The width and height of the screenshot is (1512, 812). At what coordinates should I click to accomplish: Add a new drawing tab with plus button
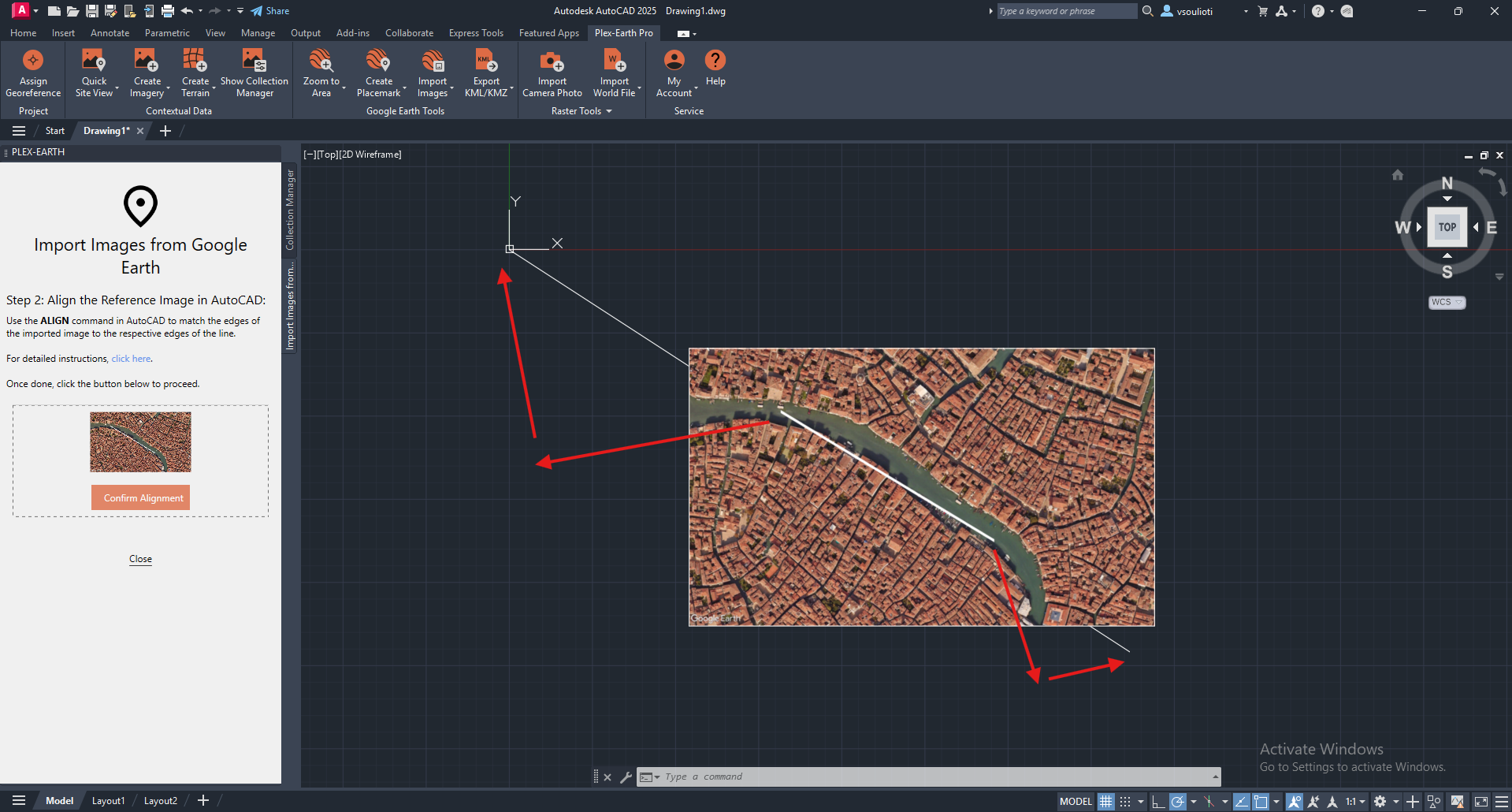(165, 131)
